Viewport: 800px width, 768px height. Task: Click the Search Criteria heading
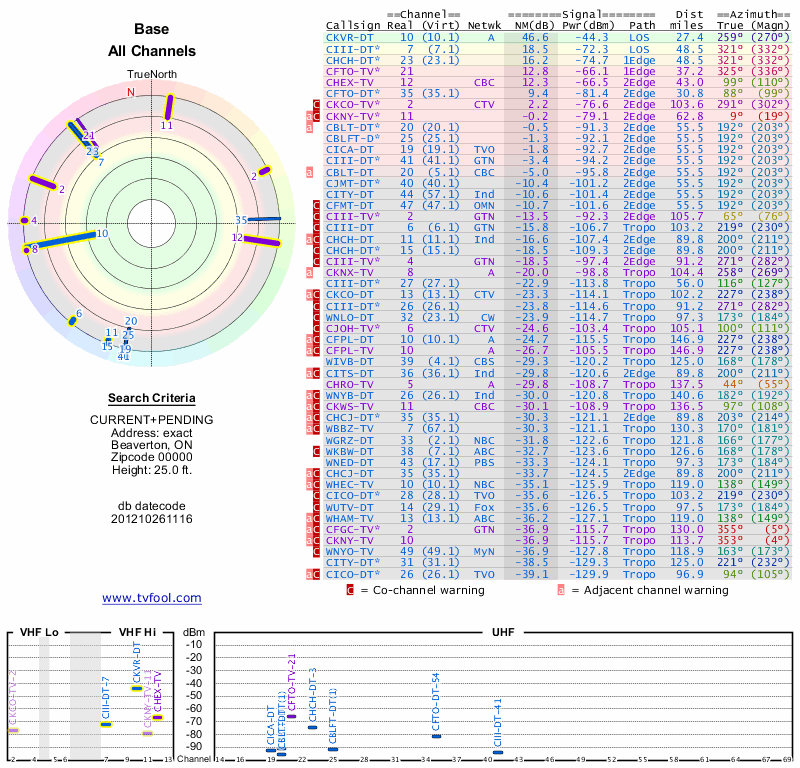coord(151,398)
